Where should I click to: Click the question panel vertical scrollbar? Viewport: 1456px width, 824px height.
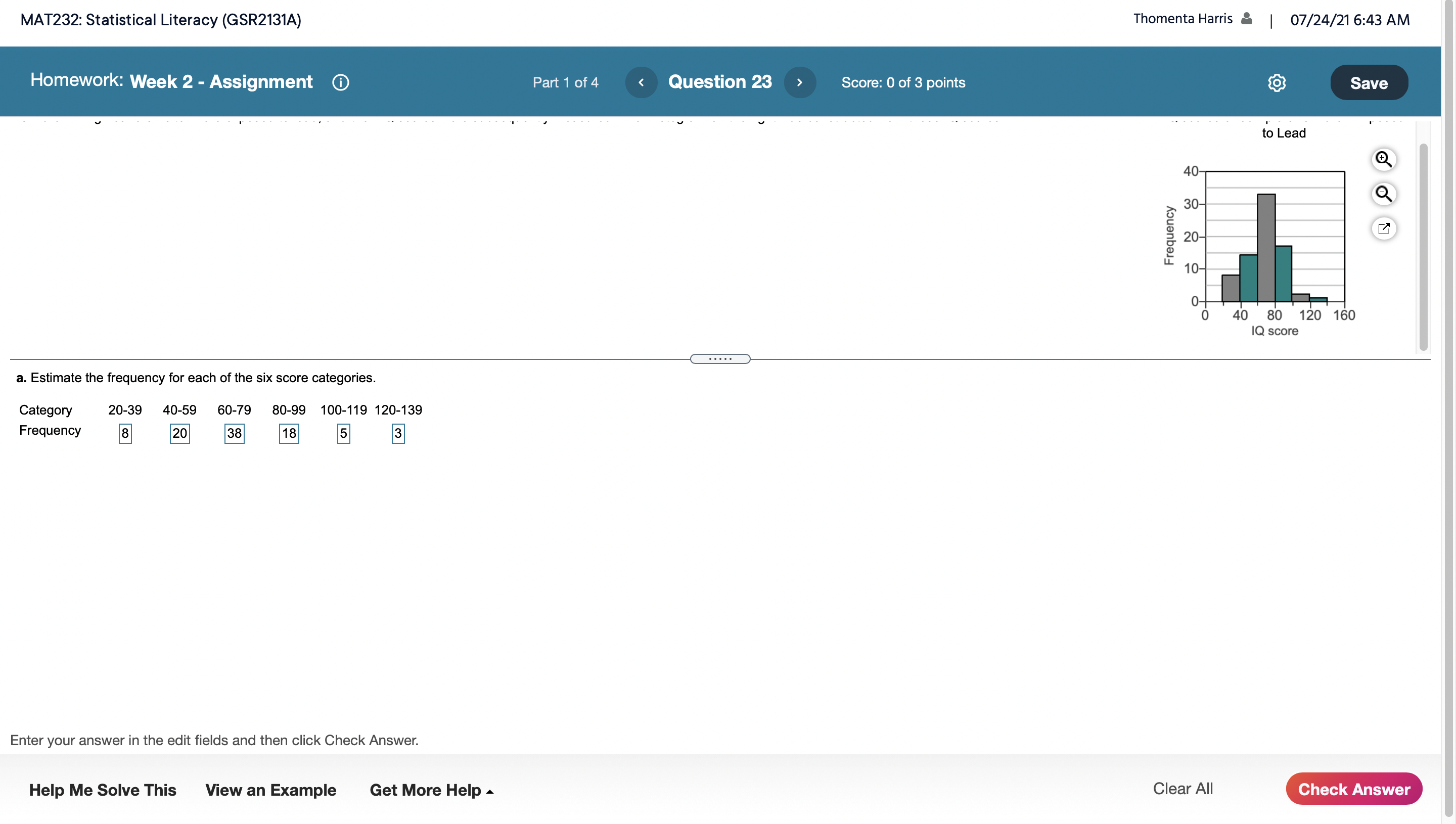(1424, 246)
